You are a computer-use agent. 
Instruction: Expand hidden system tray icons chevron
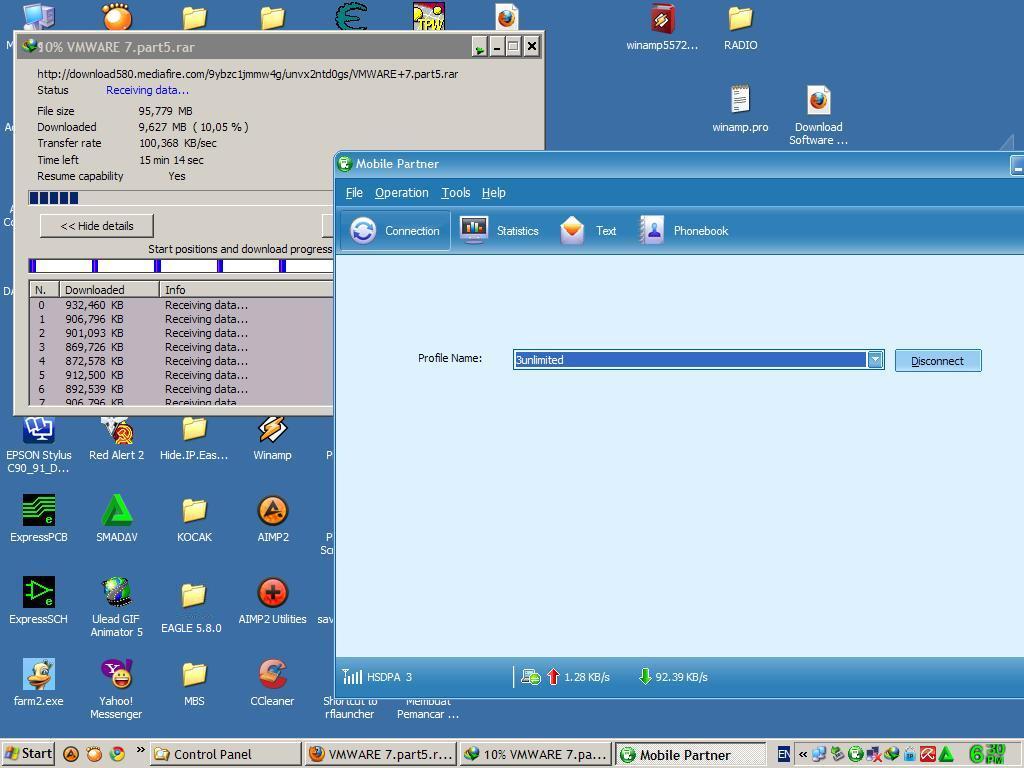[x=803, y=754]
